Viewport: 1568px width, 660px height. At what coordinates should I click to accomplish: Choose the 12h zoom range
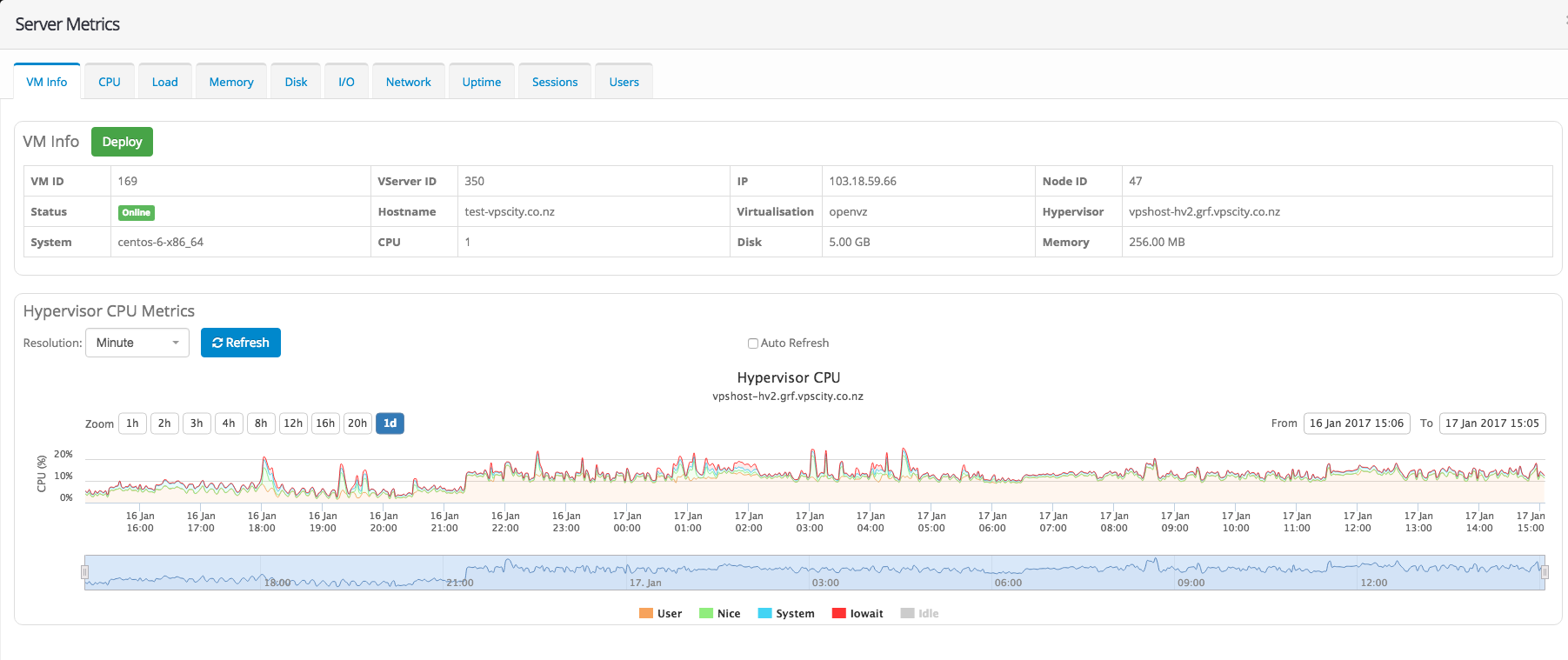pyautogui.click(x=293, y=423)
